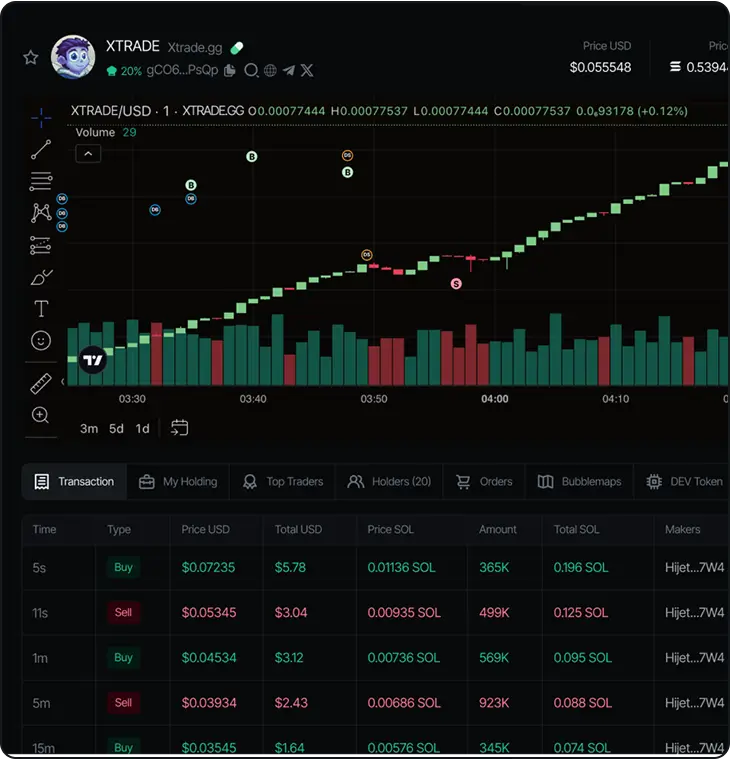Click the orange DS marker on candle line
Screen dimensions: 730x759
367,255
